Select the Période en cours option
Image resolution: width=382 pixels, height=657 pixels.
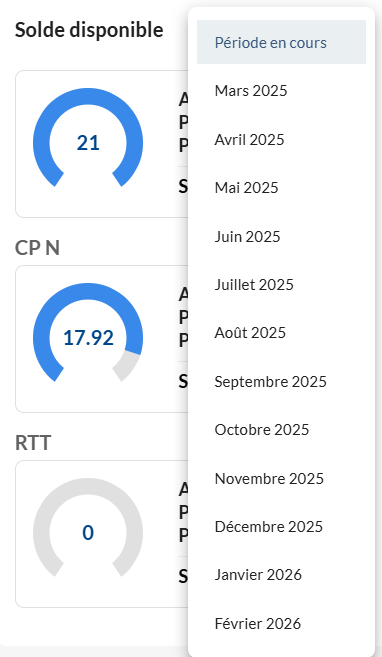(281, 42)
